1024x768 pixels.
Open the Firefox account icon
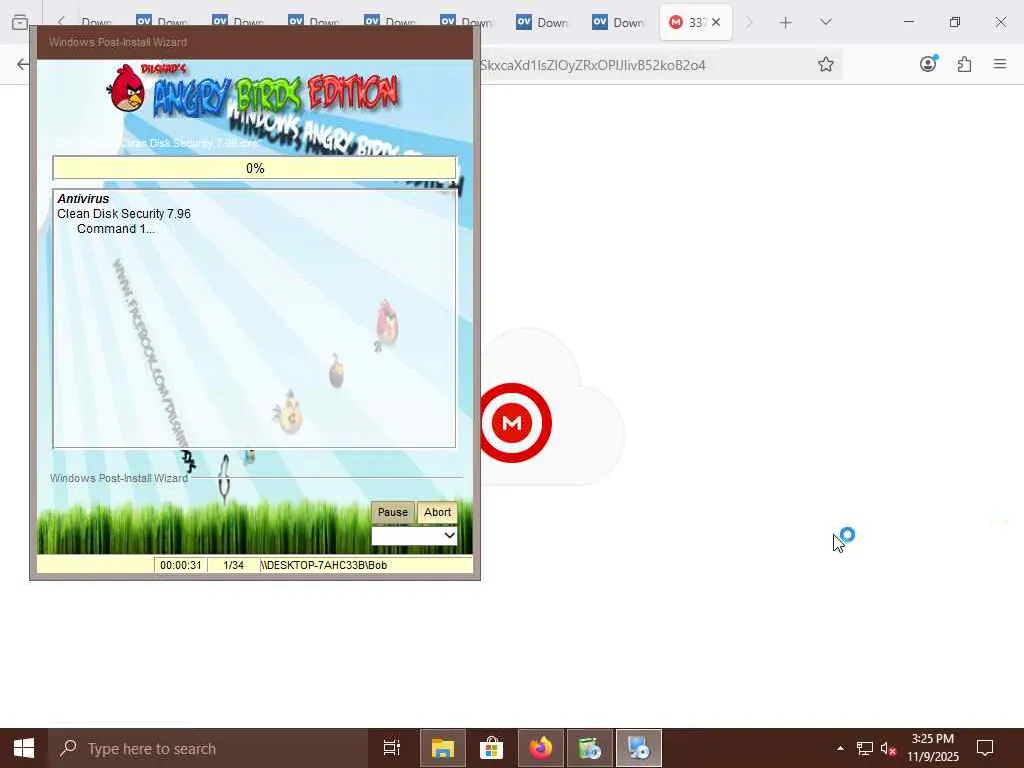(928, 63)
